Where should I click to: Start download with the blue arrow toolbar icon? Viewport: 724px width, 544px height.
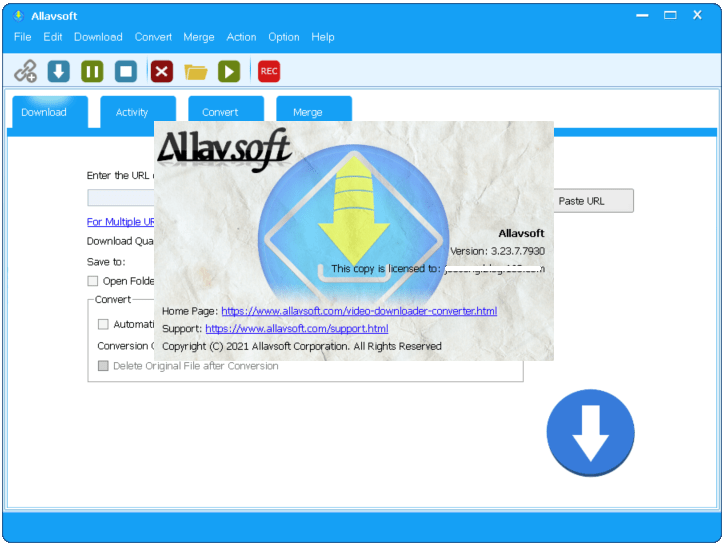(x=59, y=71)
